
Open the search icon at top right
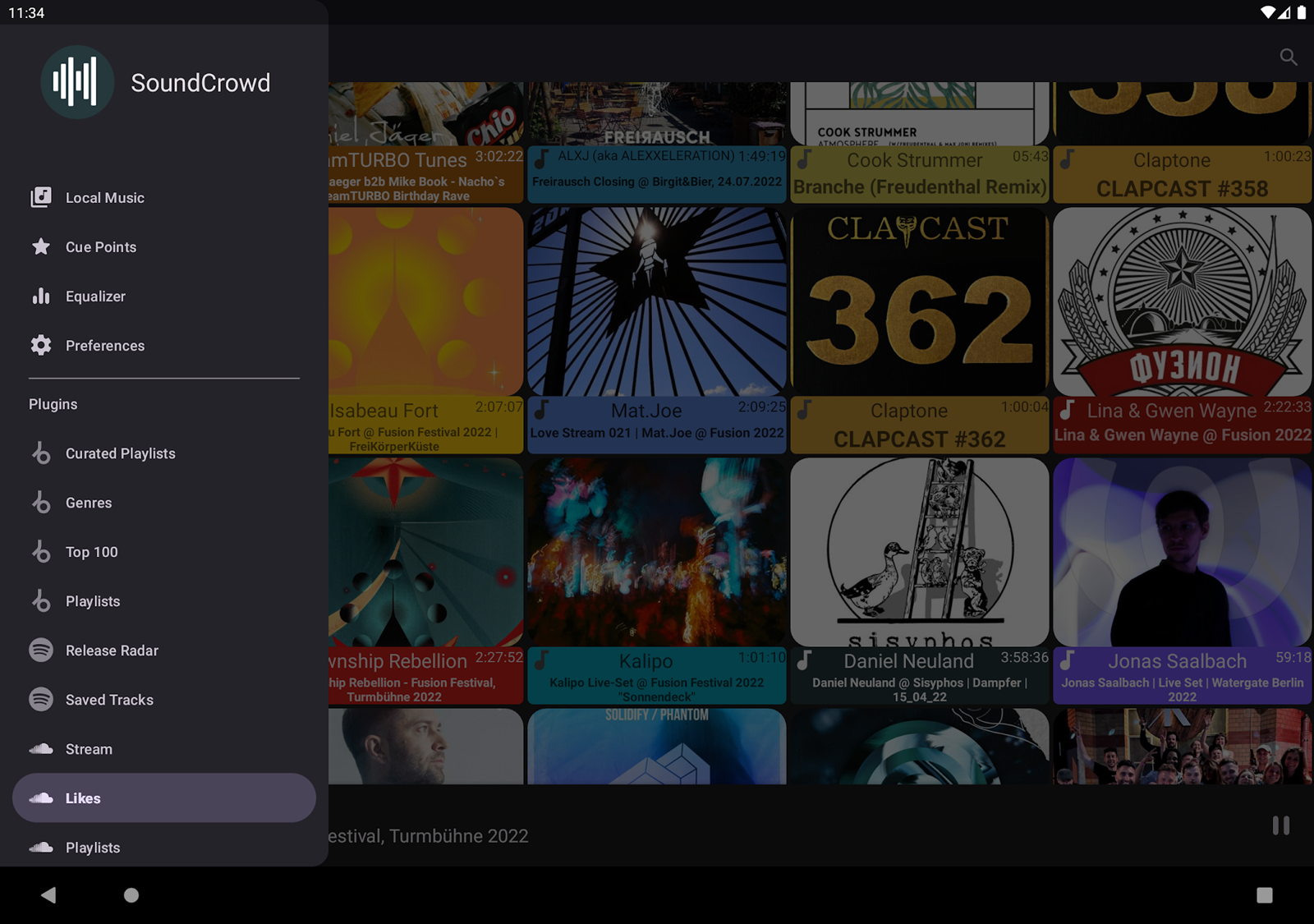click(1289, 57)
